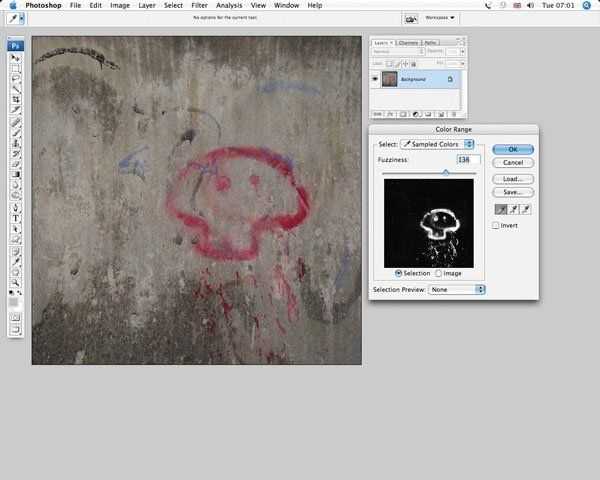Choose the Add to Sample eyedropper

point(513,208)
